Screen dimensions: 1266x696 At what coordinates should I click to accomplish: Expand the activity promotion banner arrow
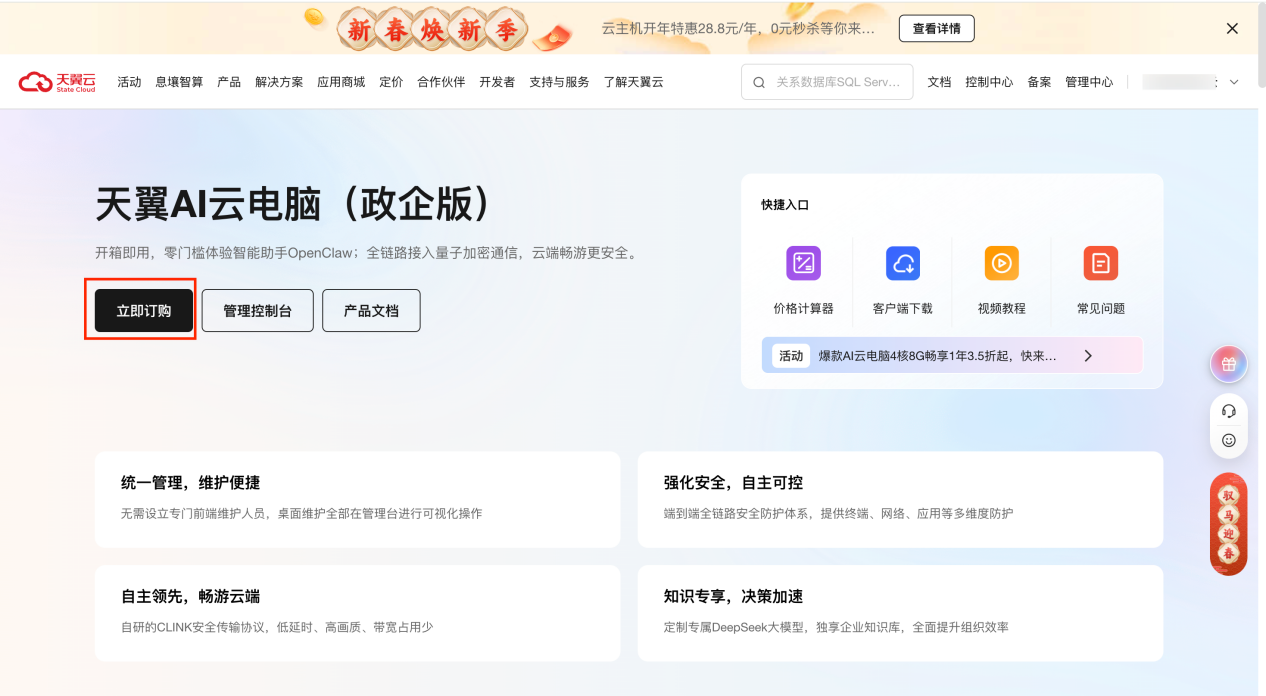(x=1088, y=355)
